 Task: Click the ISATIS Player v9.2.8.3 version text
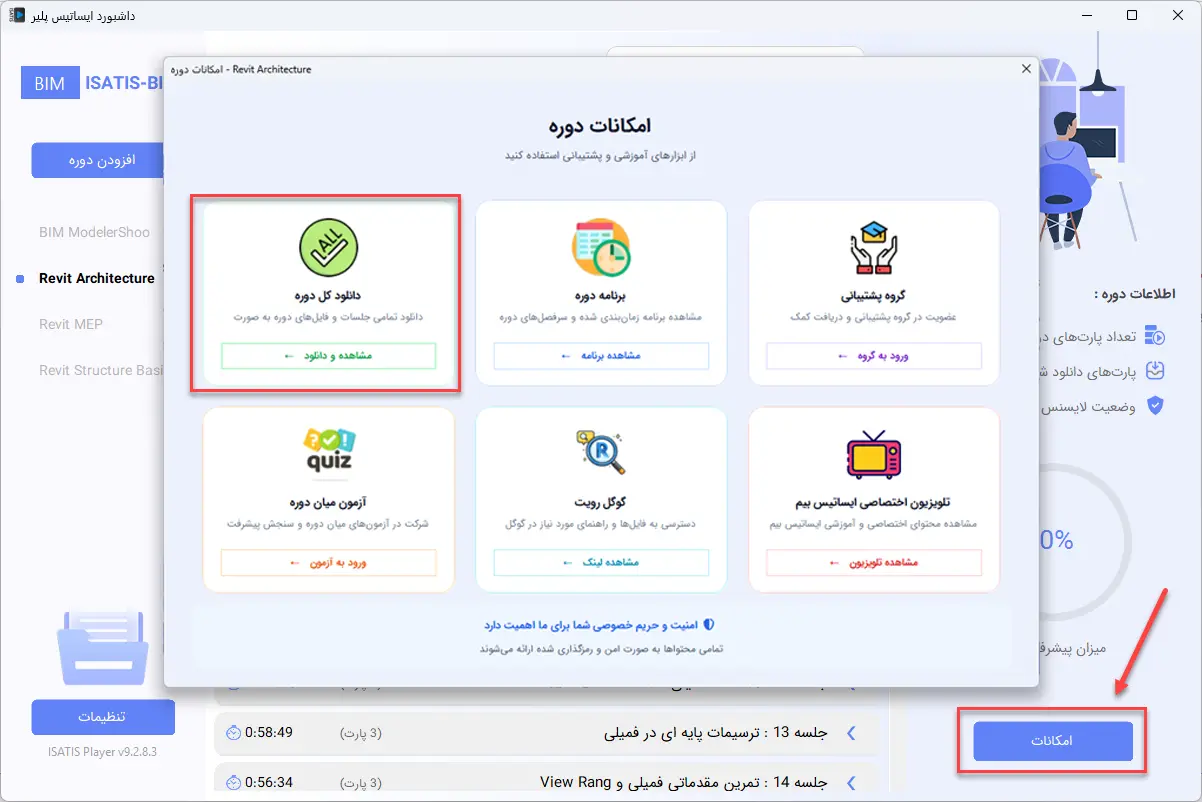click(102, 750)
